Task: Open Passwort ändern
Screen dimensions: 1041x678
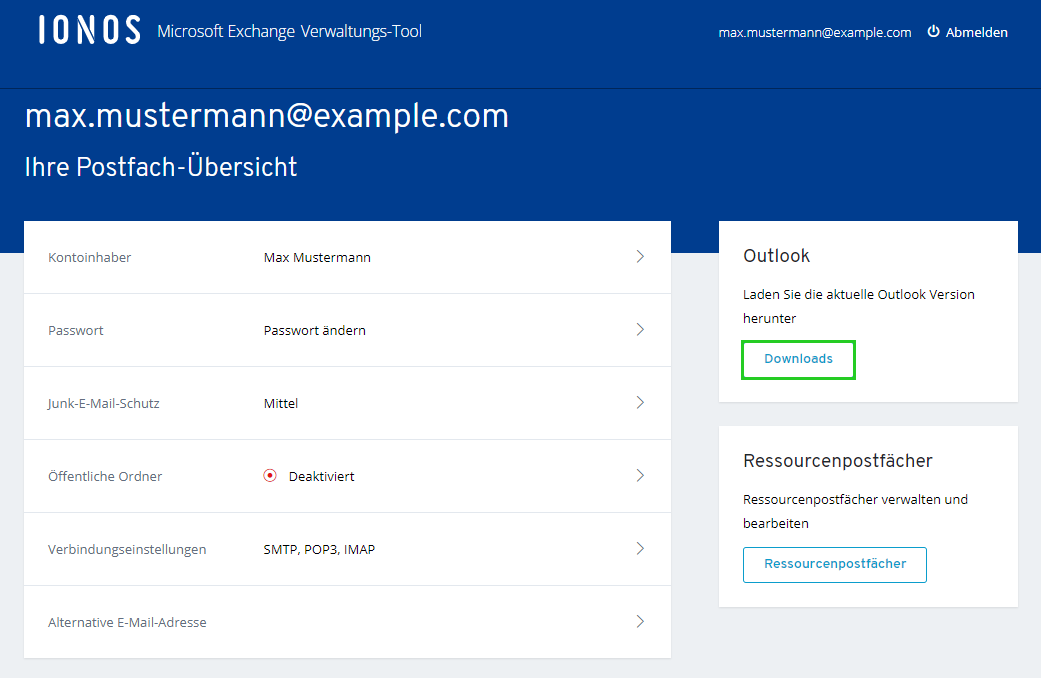Action: [x=315, y=329]
